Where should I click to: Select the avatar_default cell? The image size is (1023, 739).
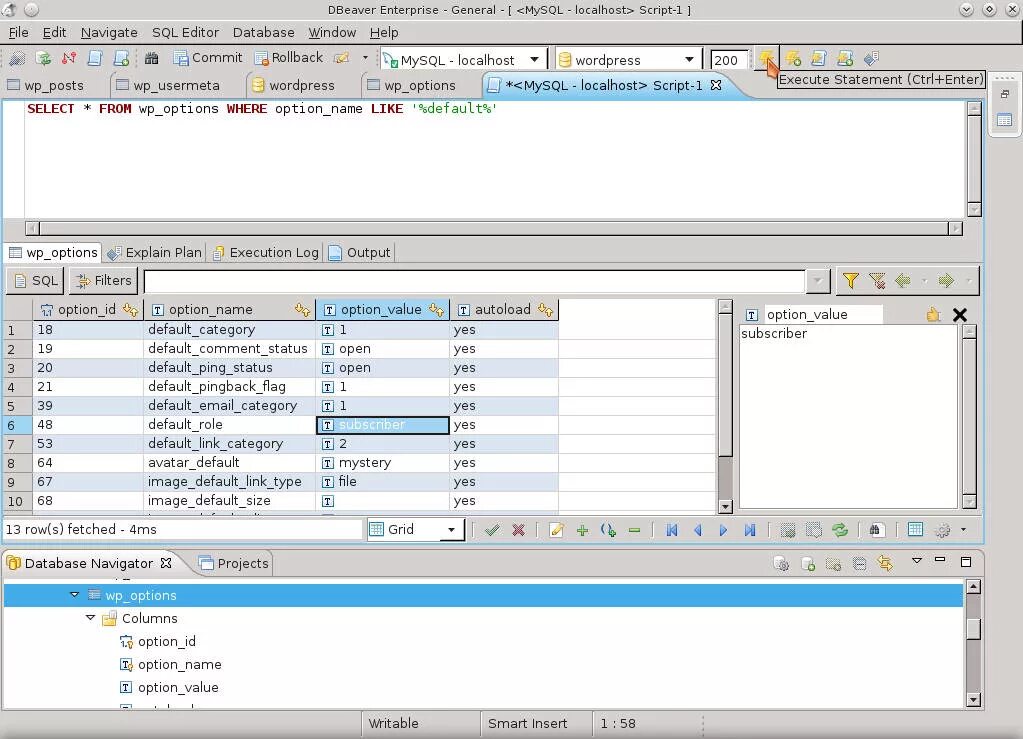(230, 462)
